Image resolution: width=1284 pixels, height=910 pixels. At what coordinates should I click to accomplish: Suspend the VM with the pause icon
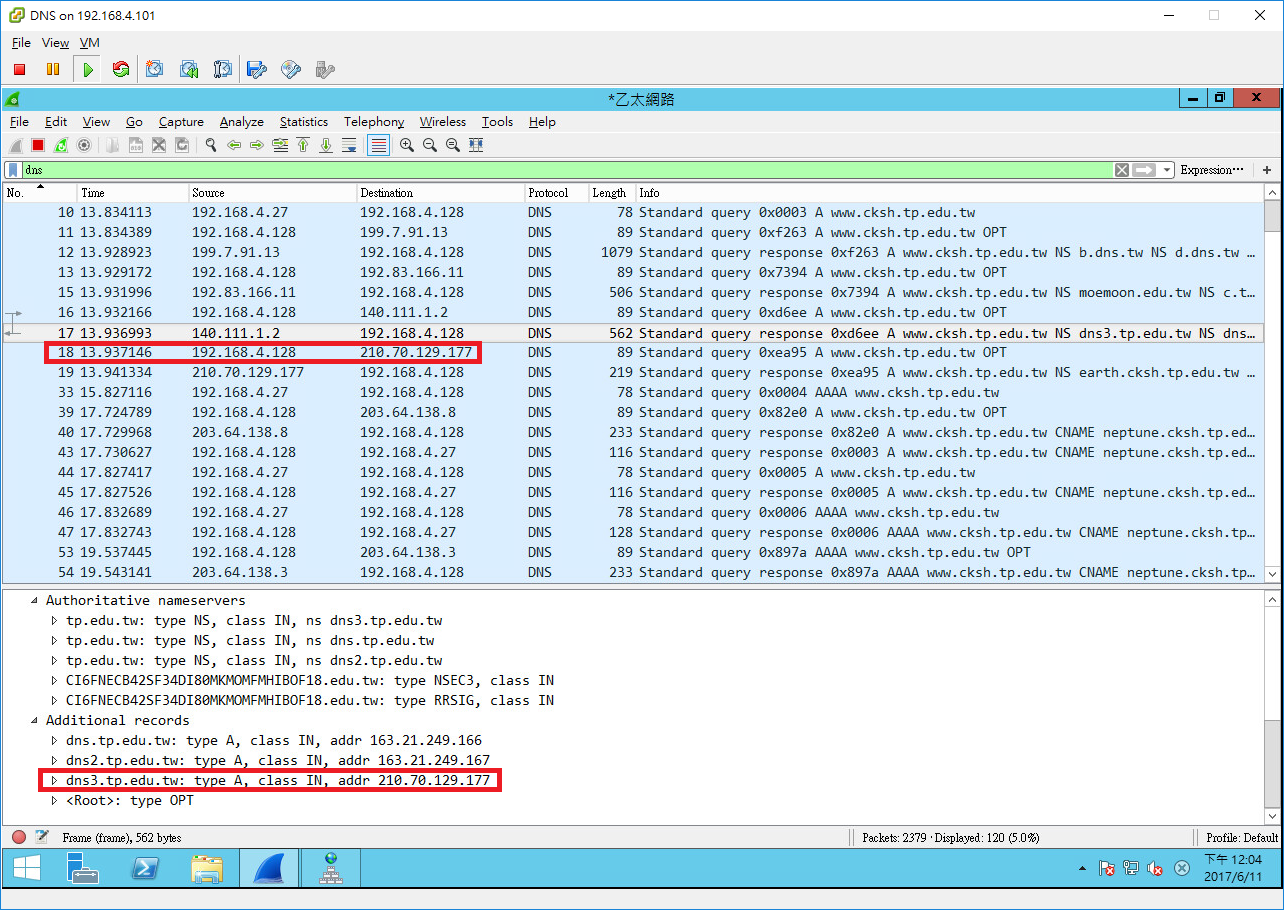(x=53, y=69)
